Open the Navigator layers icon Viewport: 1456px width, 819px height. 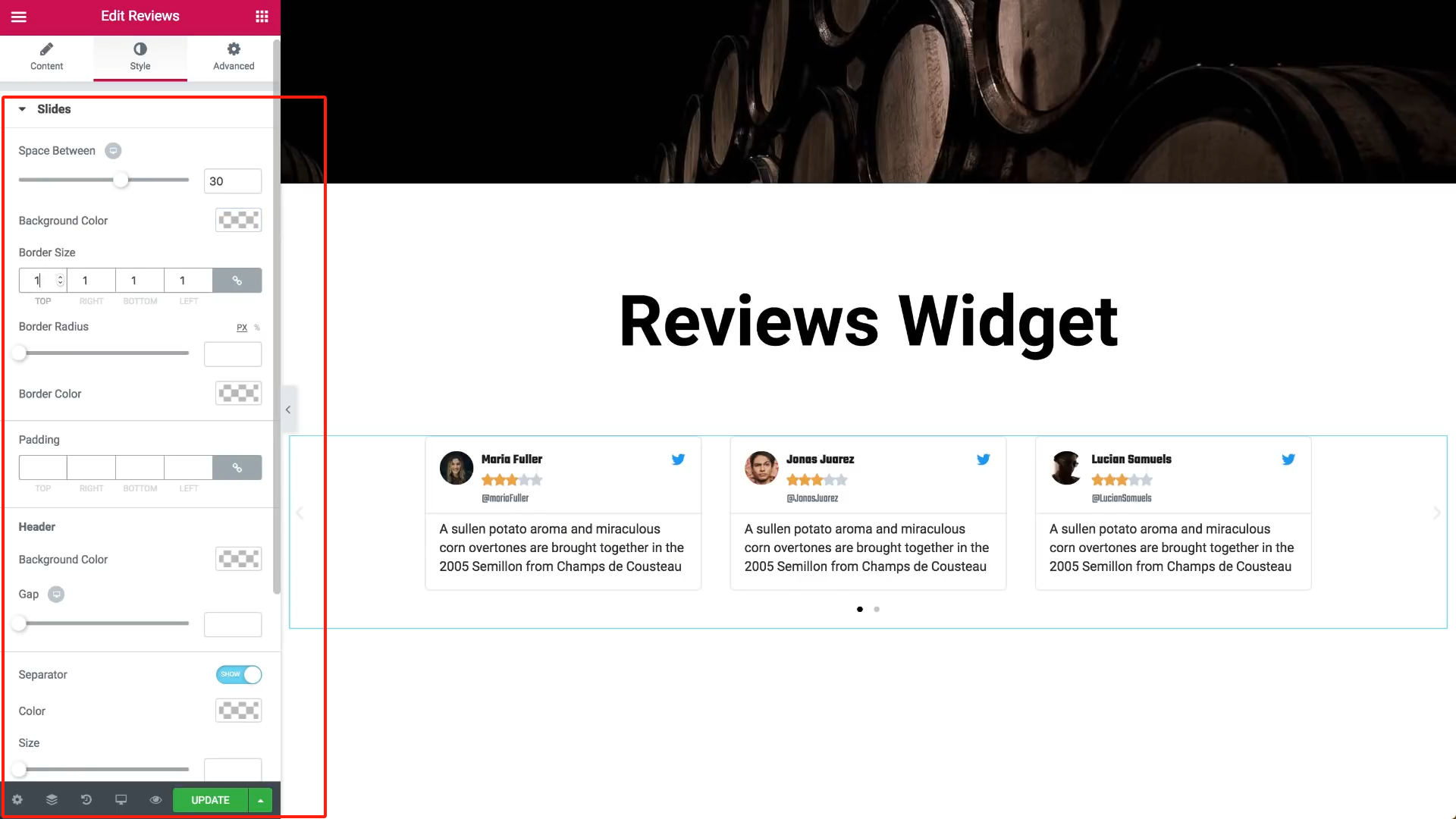52,800
